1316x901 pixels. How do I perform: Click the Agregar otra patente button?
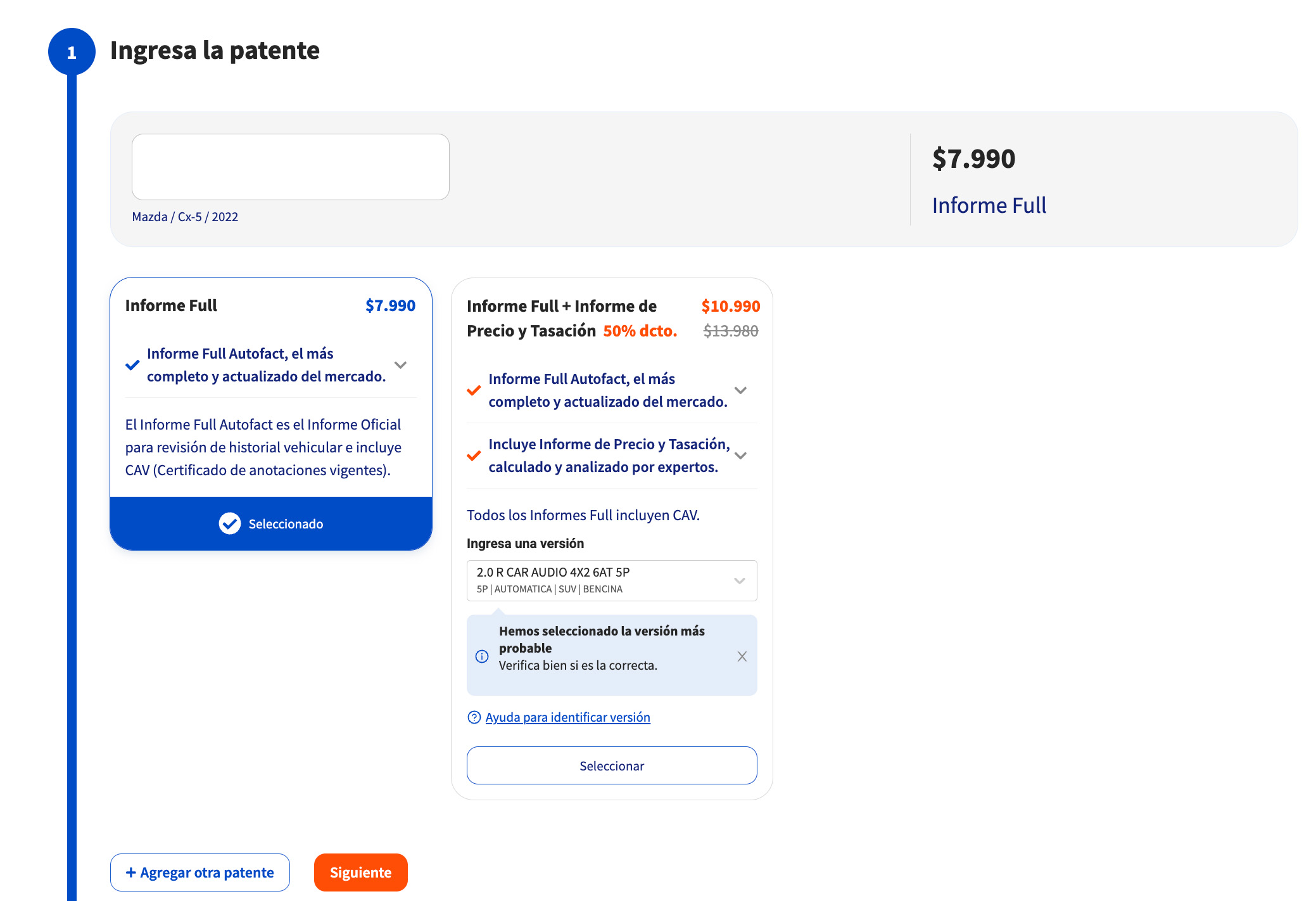199,872
